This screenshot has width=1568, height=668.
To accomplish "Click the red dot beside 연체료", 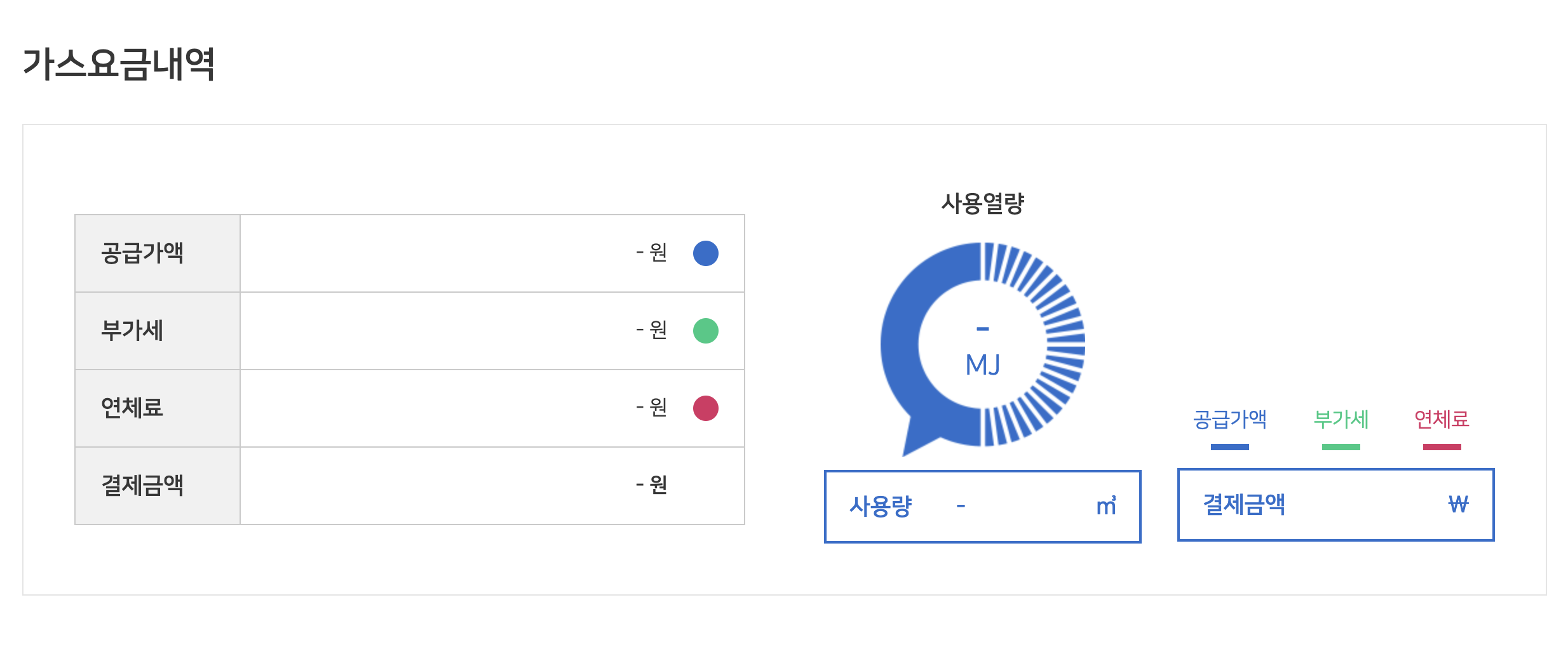I will coord(705,407).
